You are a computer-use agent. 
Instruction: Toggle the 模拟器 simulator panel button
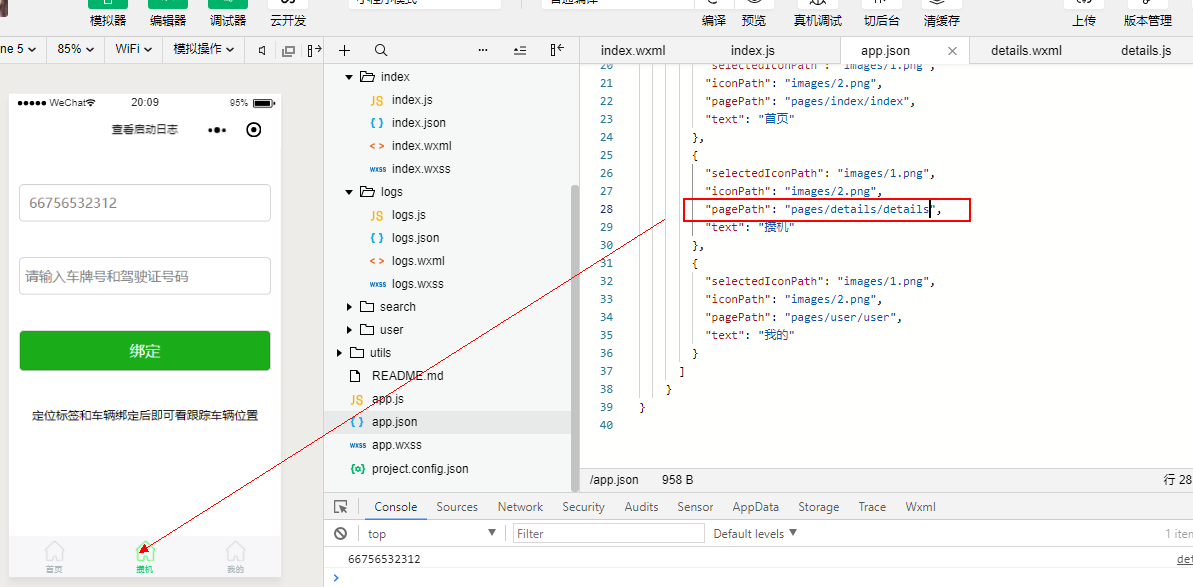108,14
